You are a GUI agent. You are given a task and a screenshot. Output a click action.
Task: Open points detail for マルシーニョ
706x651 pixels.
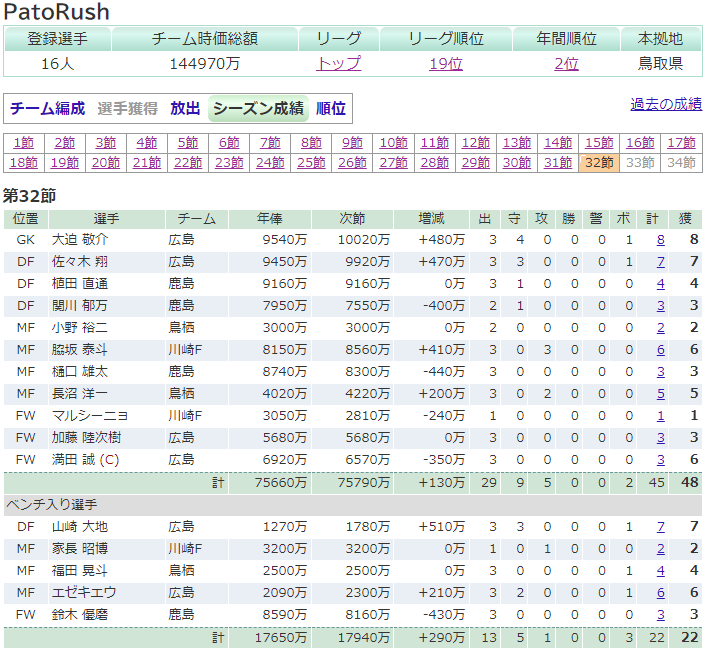click(x=661, y=416)
